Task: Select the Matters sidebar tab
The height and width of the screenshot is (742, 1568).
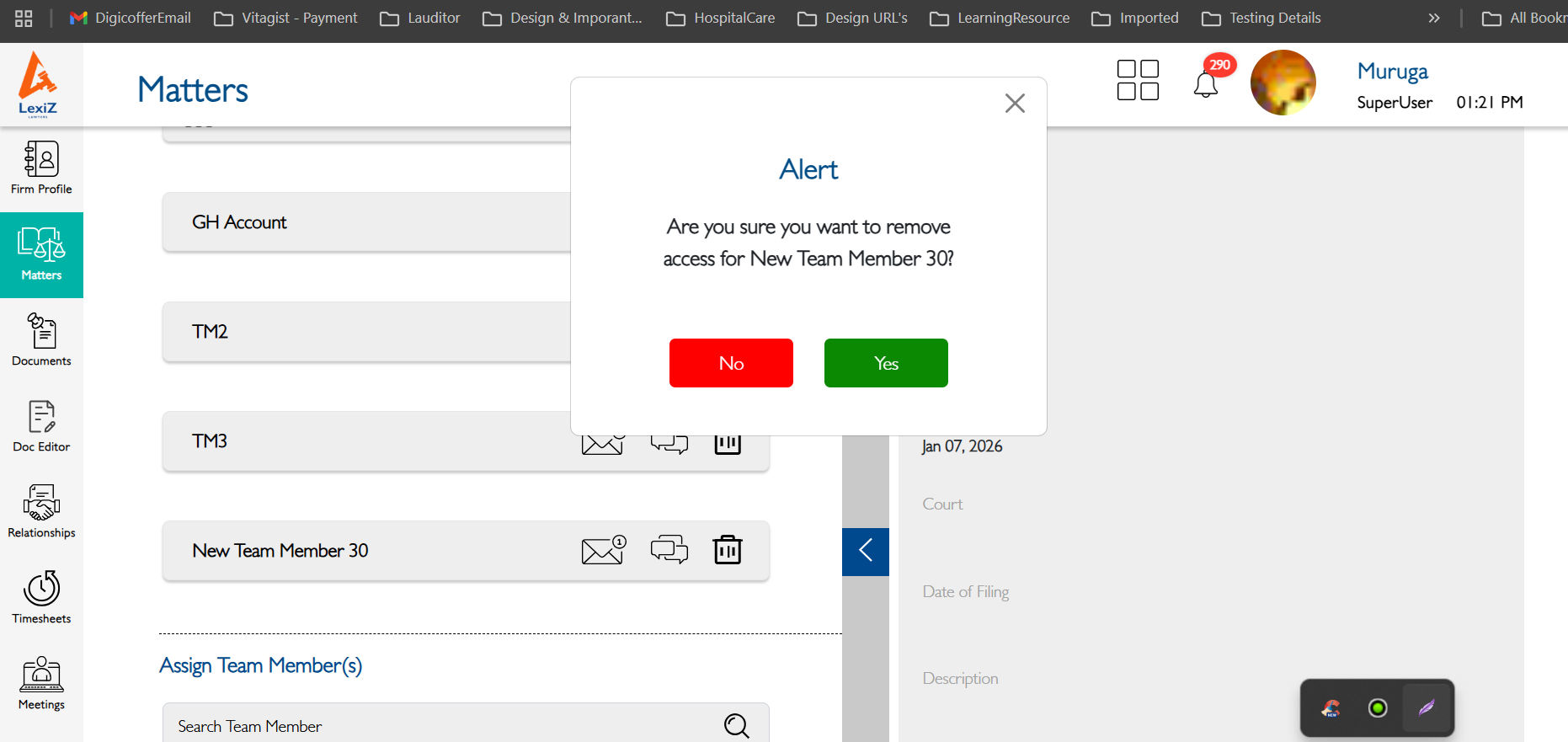Action: click(41, 254)
